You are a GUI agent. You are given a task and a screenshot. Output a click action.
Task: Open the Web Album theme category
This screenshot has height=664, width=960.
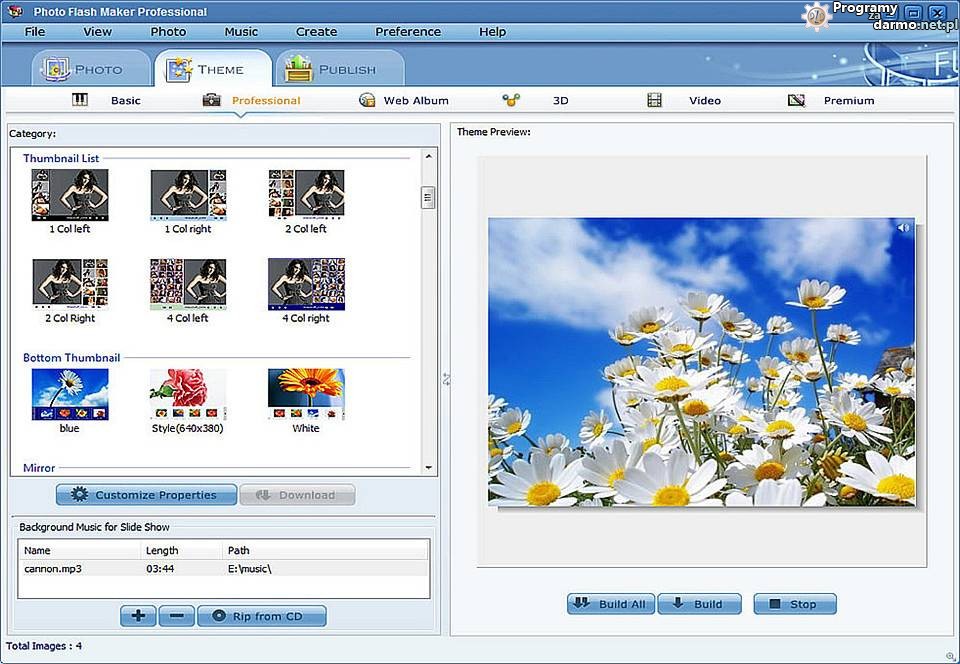point(404,100)
